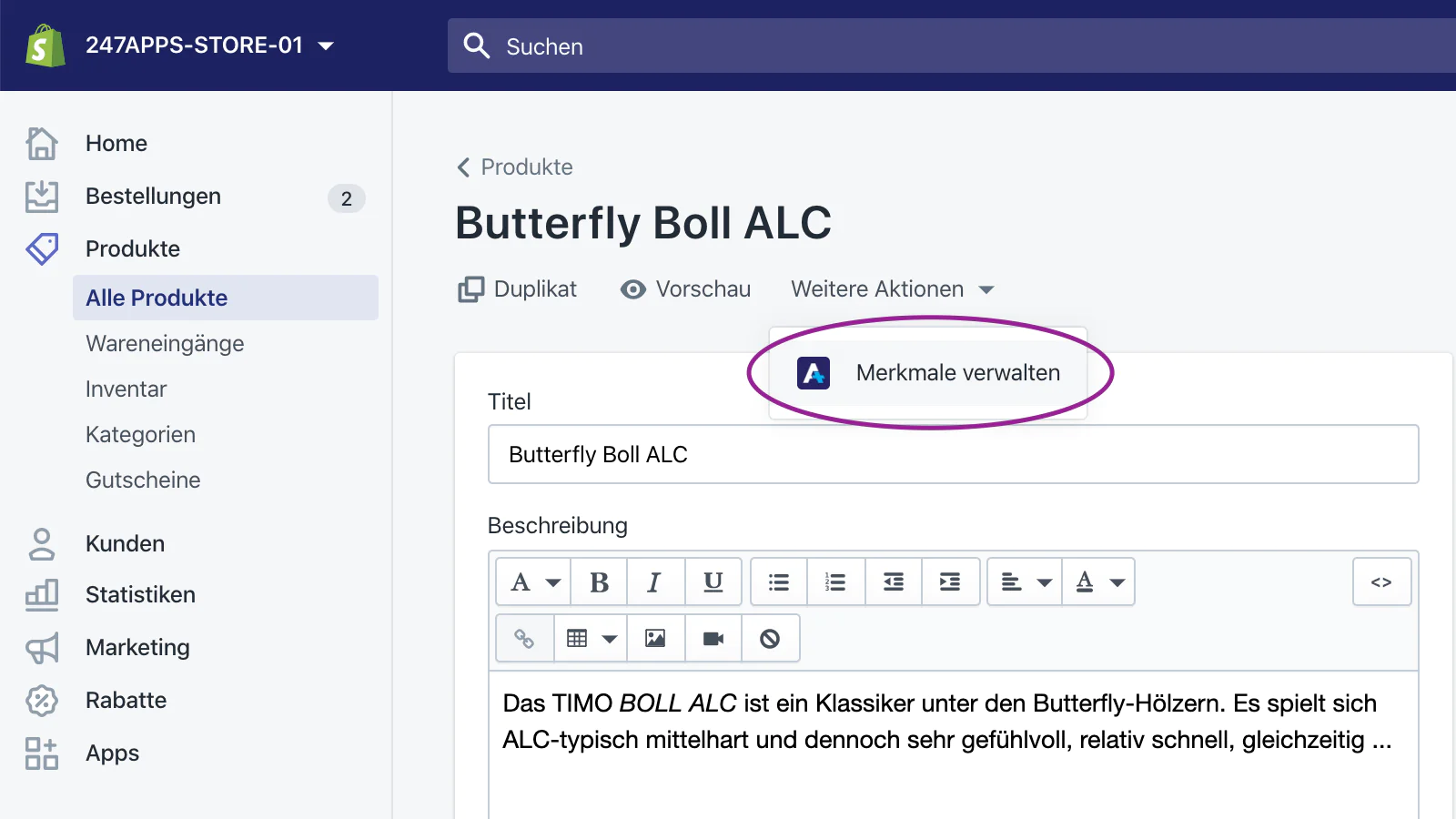Open the 247APPS-STORE-01 store switcher dropdown

point(209,45)
